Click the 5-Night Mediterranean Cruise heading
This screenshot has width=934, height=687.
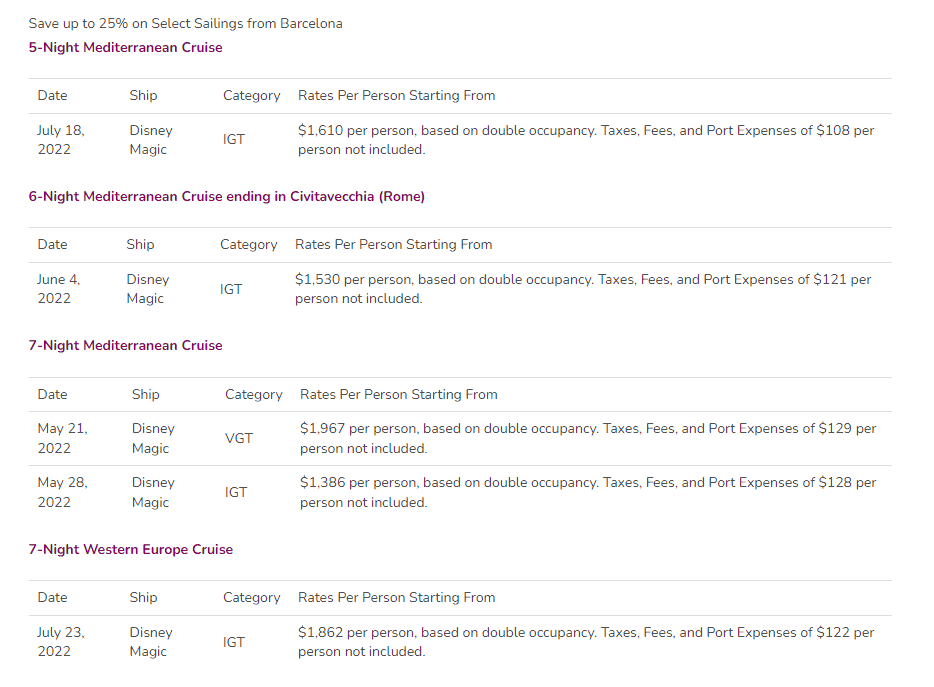click(x=125, y=47)
